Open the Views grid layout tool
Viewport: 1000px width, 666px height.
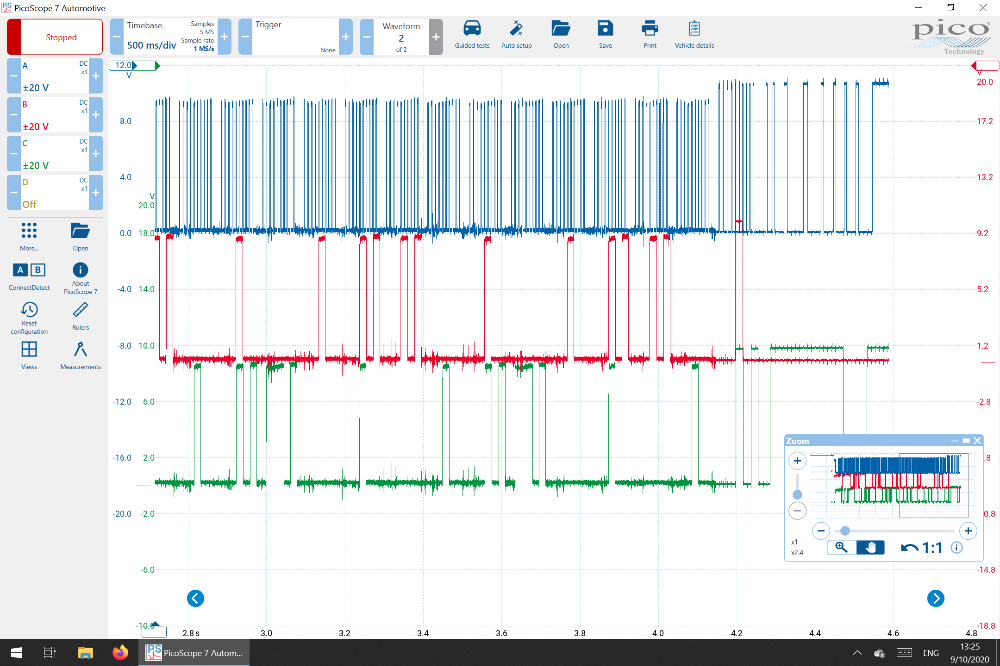click(x=29, y=351)
